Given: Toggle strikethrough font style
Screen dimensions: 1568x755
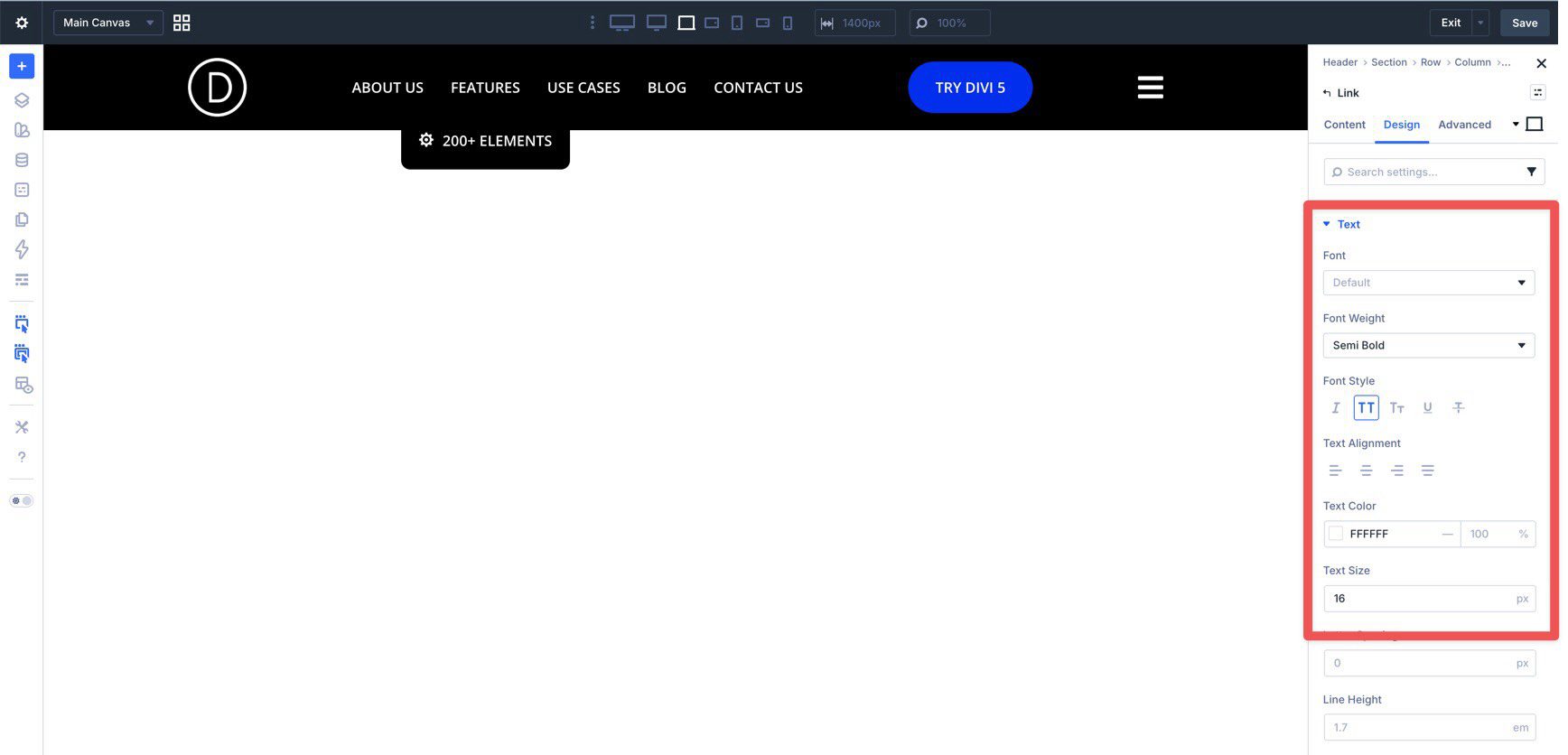Looking at the screenshot, I should tap(1458, 408).
